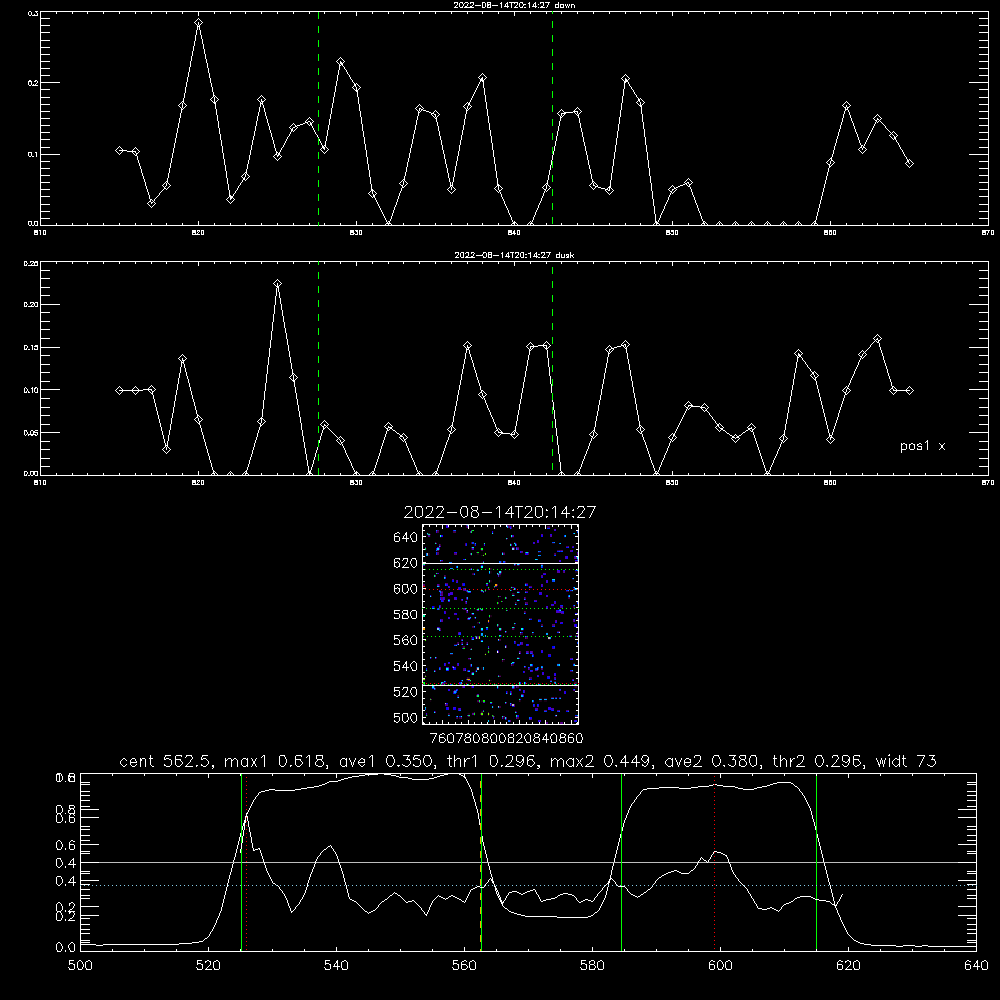Click the green vertical line at 615 in bottom plot
Image resolution: width=1000 pixels, height=1000 pixels.
pos(816,861)
